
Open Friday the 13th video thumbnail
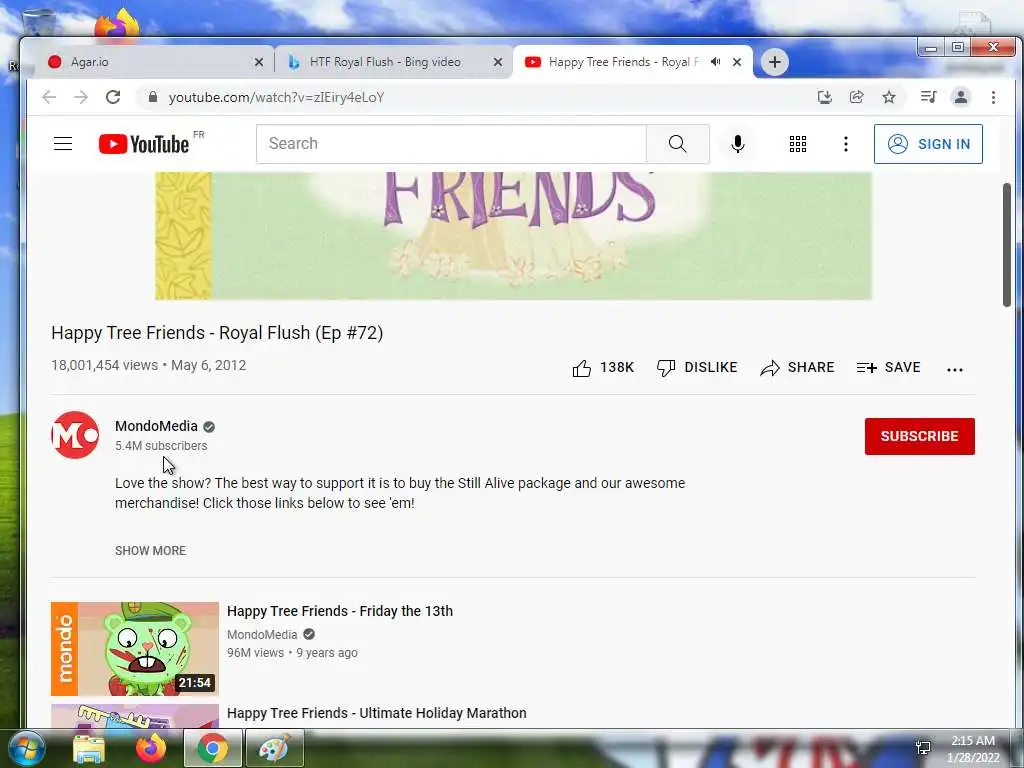135,648
